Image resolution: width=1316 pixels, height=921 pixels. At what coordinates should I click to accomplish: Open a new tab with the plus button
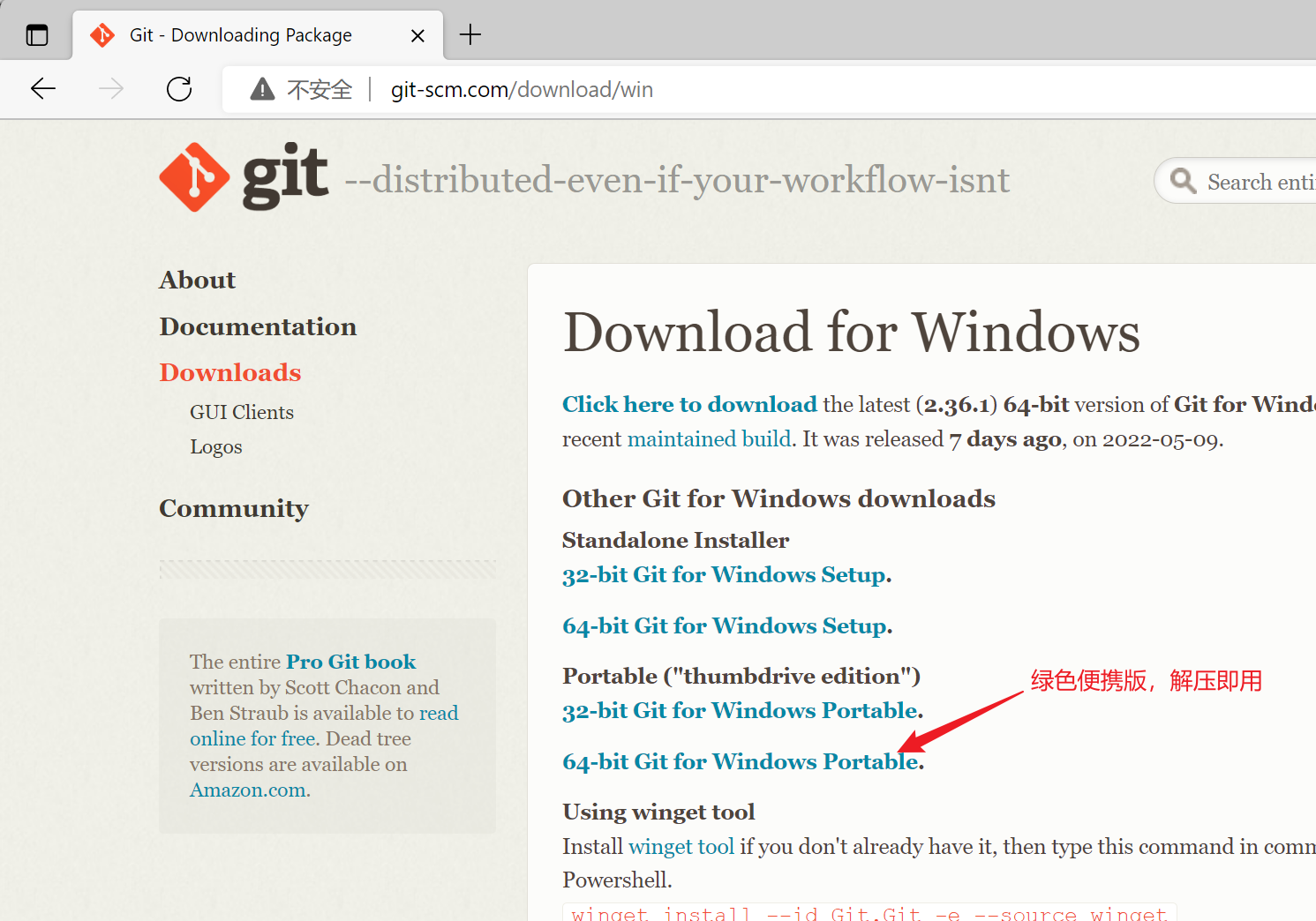pyautogui.click(x=470, y=35)
